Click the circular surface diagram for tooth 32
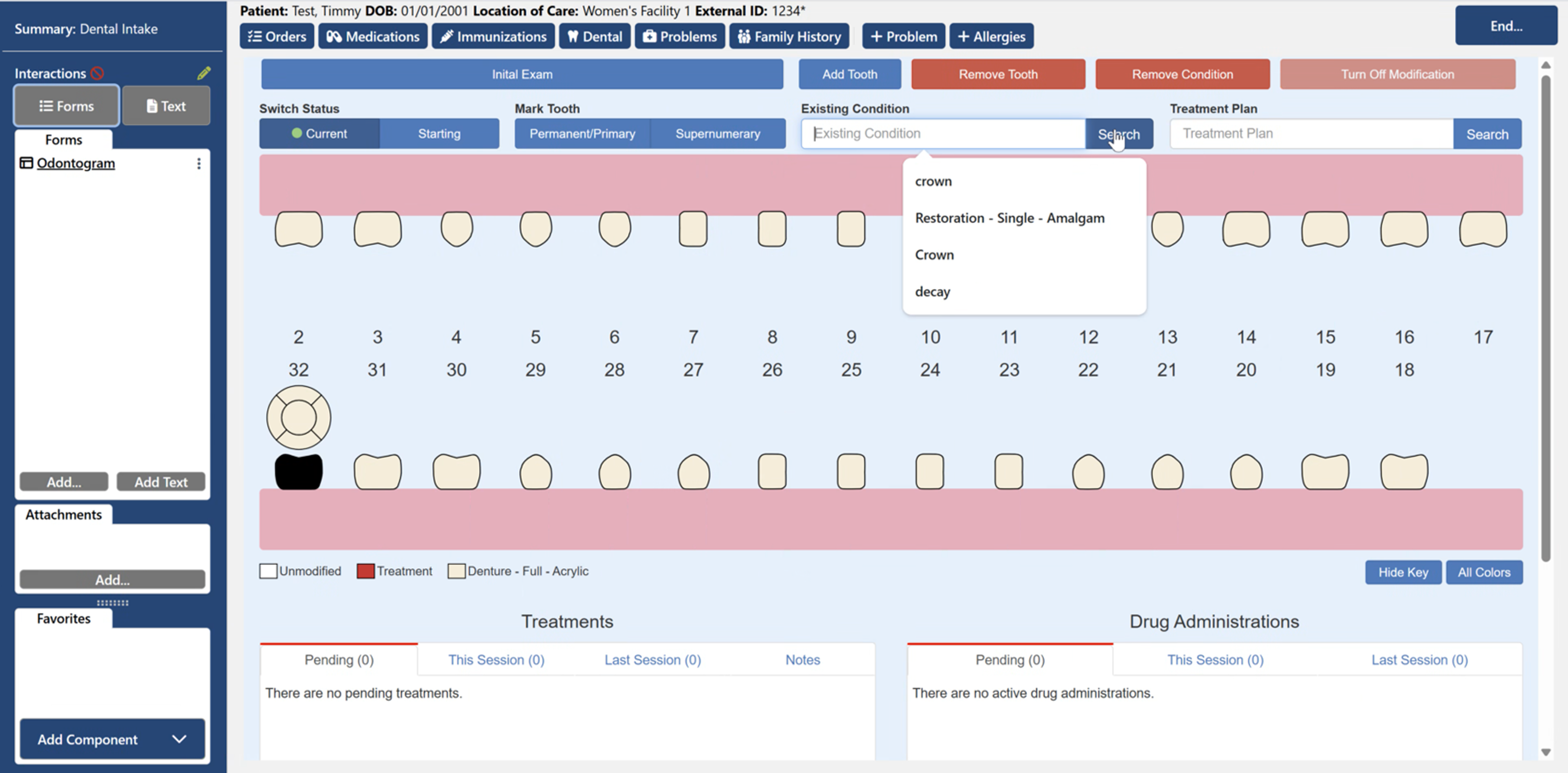 pos(298,418)
